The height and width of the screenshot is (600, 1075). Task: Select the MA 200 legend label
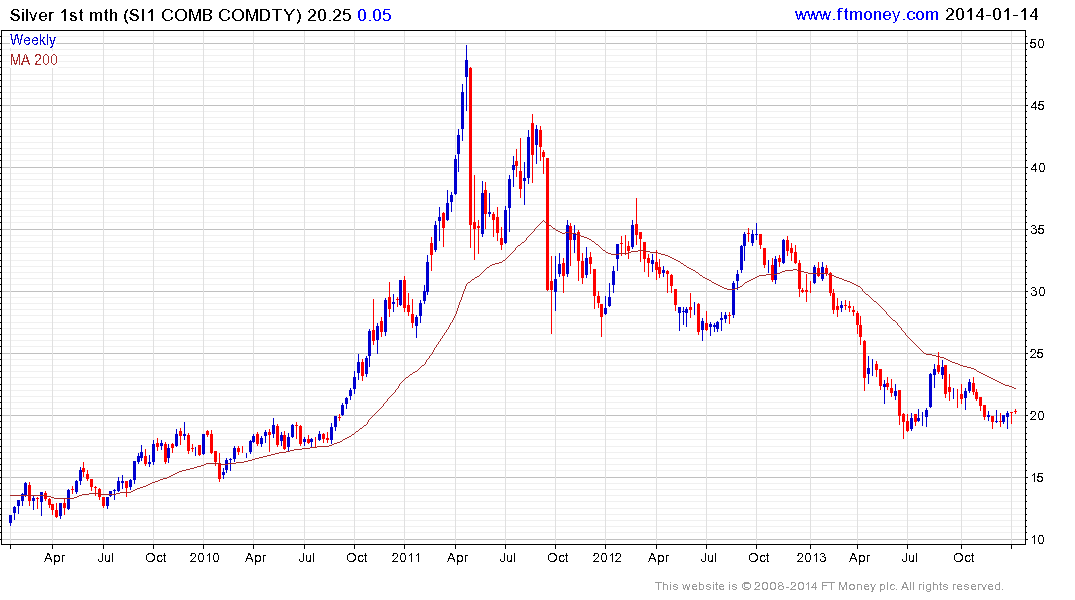(34, 60)
